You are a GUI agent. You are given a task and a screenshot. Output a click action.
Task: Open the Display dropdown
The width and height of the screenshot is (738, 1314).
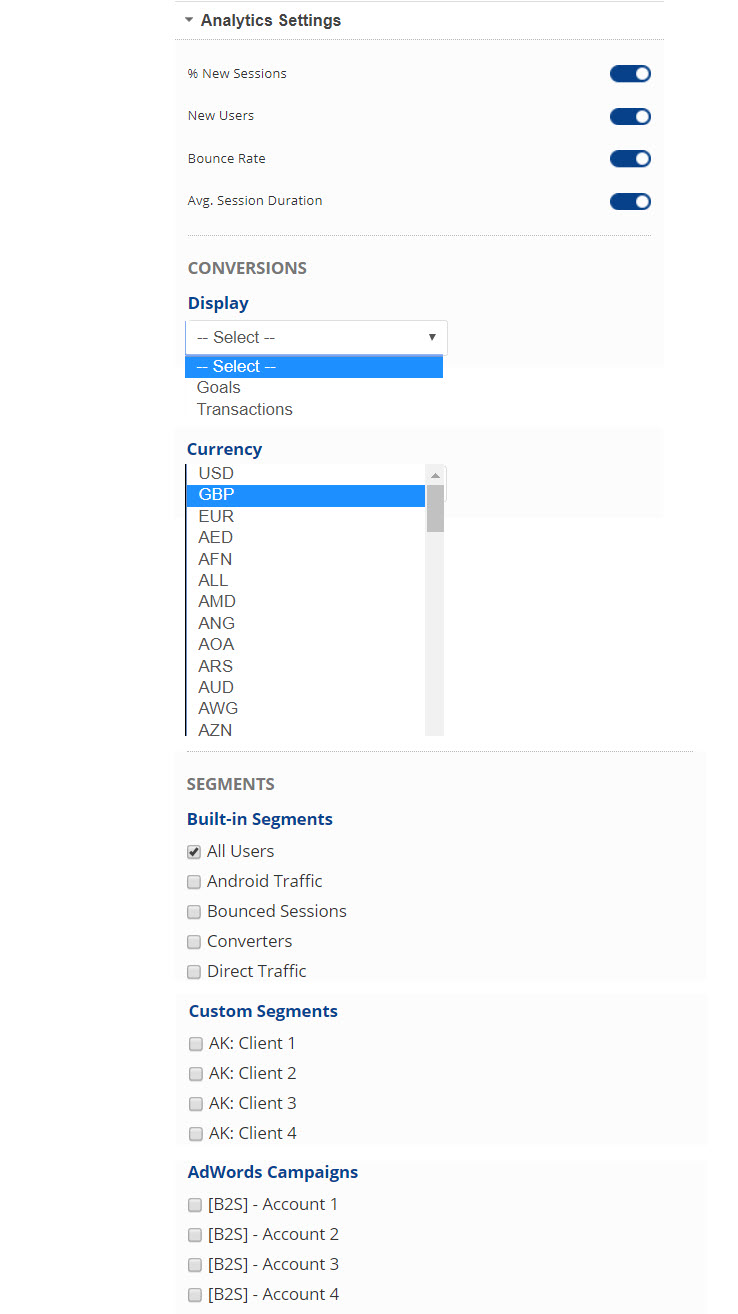tap(316, 338)
